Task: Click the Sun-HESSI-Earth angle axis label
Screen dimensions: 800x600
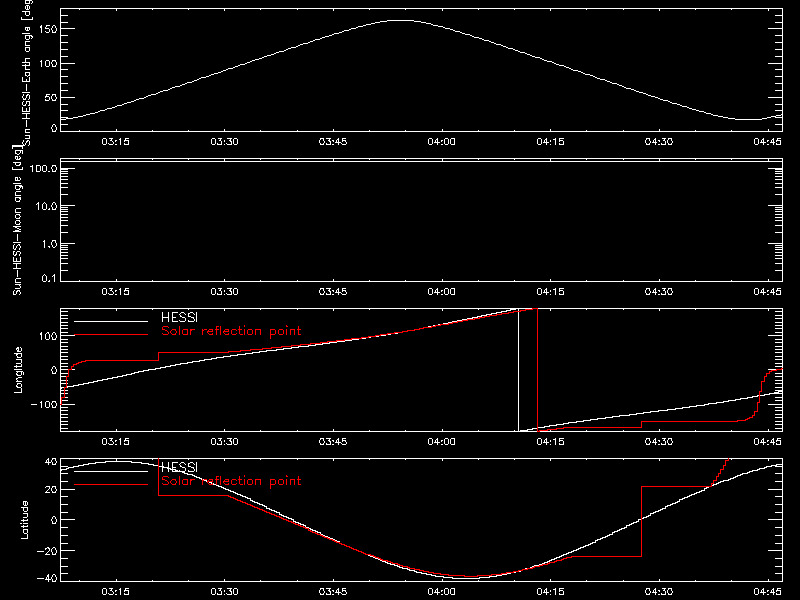Action: (27, 72)
